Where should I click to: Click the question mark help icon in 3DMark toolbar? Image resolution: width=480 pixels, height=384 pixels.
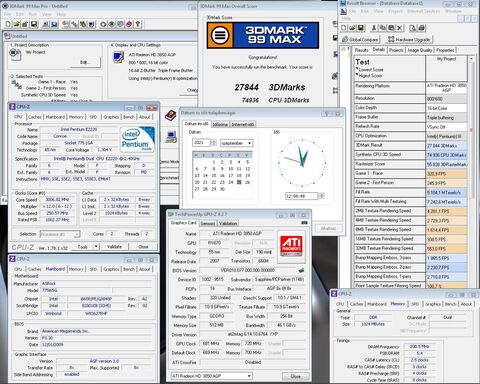138,24
